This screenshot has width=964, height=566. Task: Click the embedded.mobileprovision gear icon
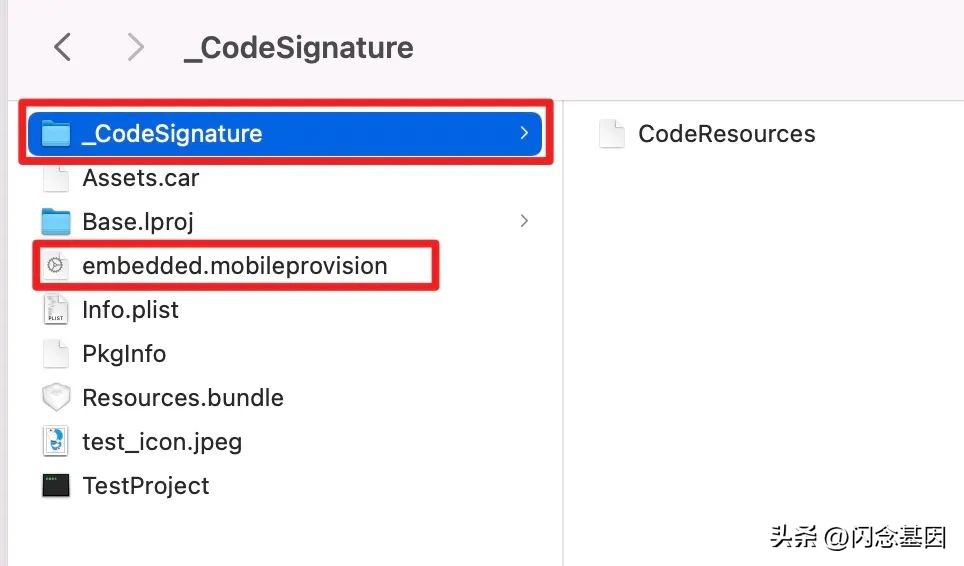56,266
